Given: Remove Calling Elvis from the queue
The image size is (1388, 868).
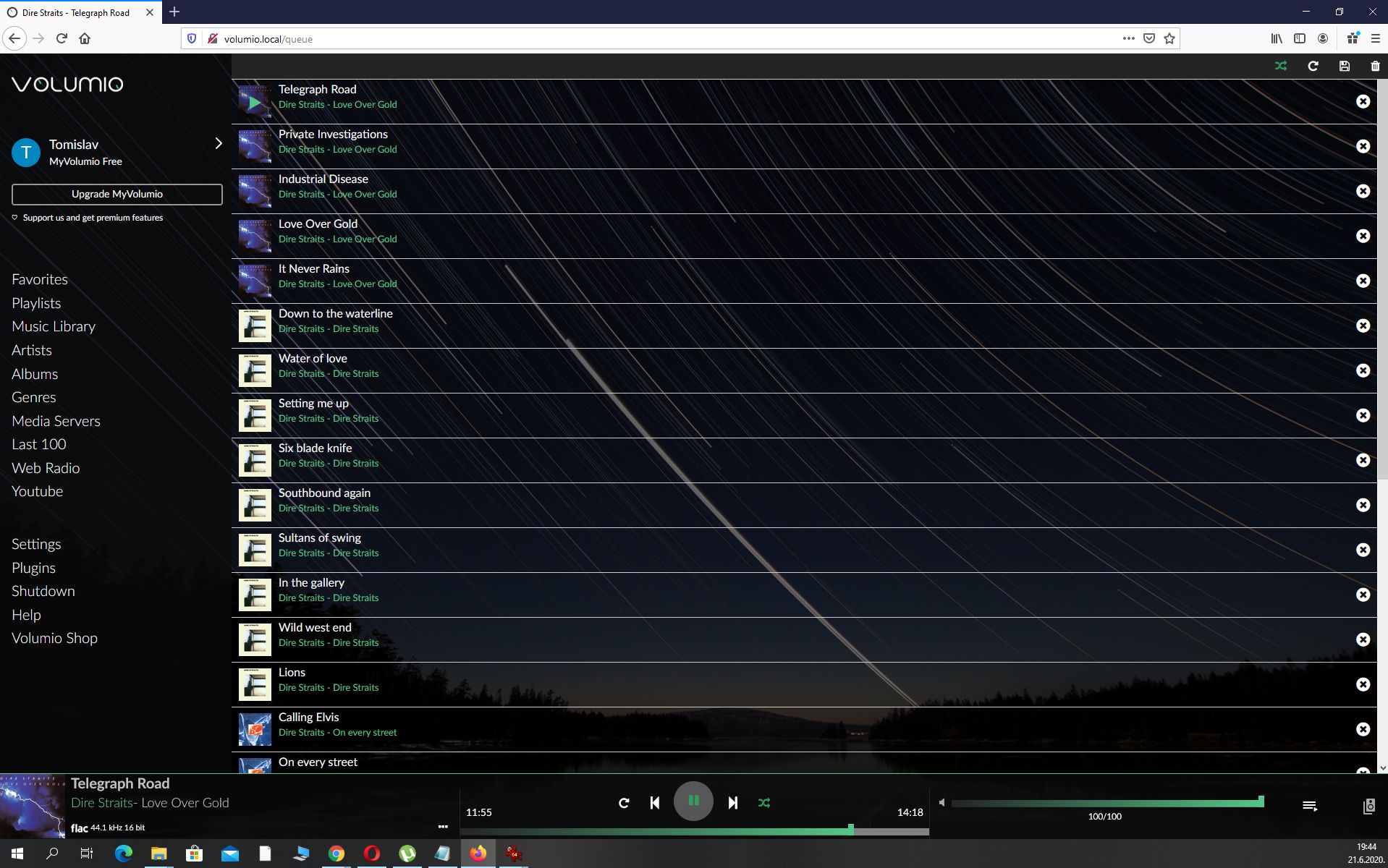Looking at the screenshot, I should tap(1363, 729).
